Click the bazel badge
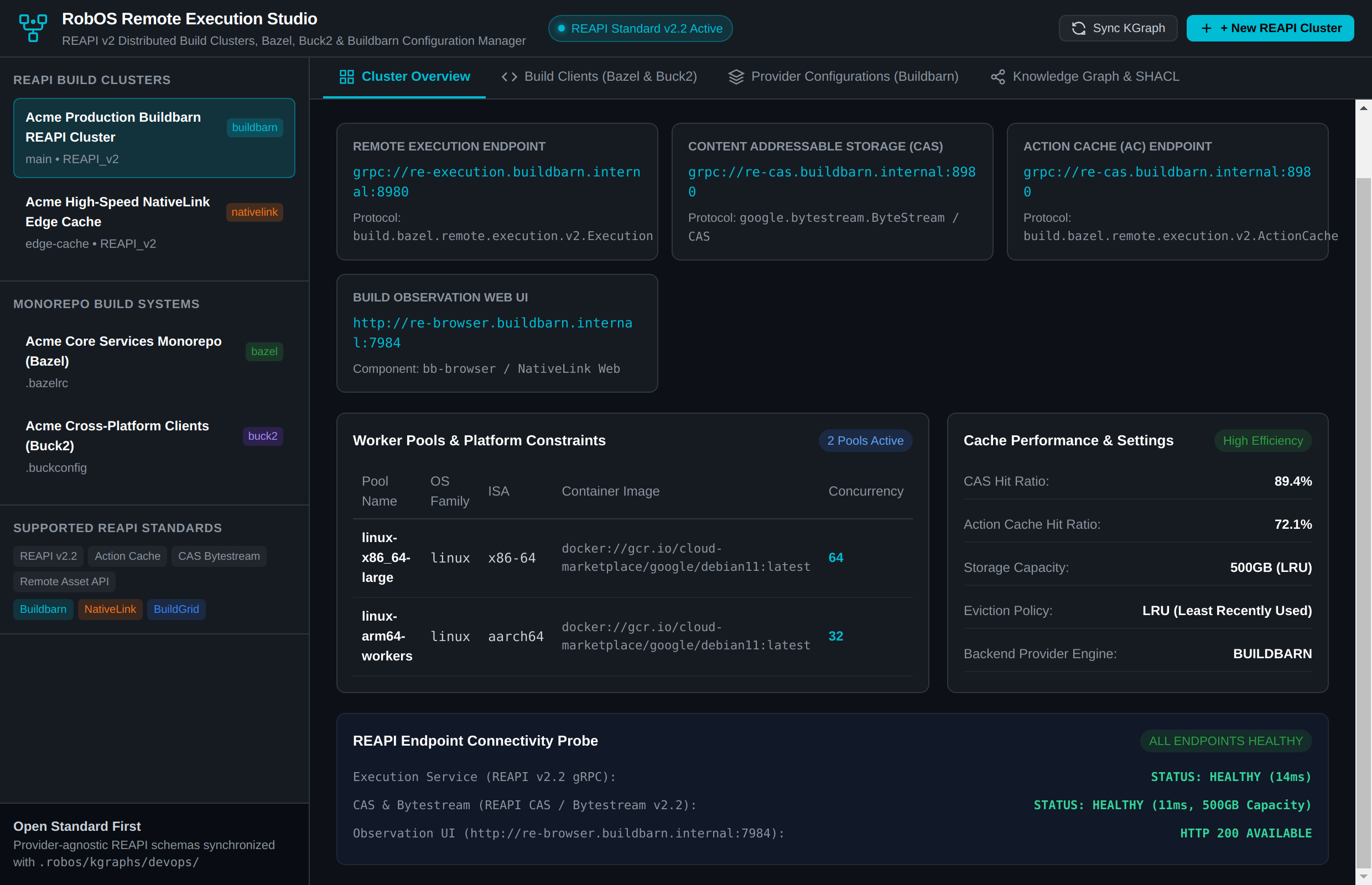Viewport: 1372px width, 885px height. (x=264, y=351)
